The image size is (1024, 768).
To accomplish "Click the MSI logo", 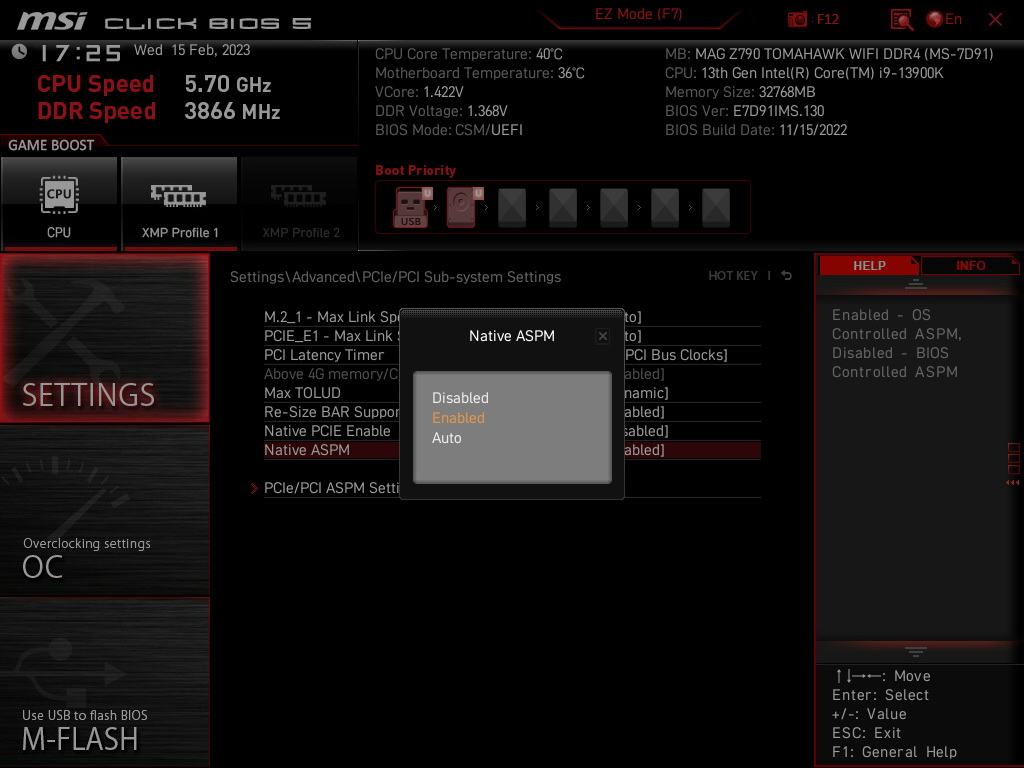I will 52,21.
